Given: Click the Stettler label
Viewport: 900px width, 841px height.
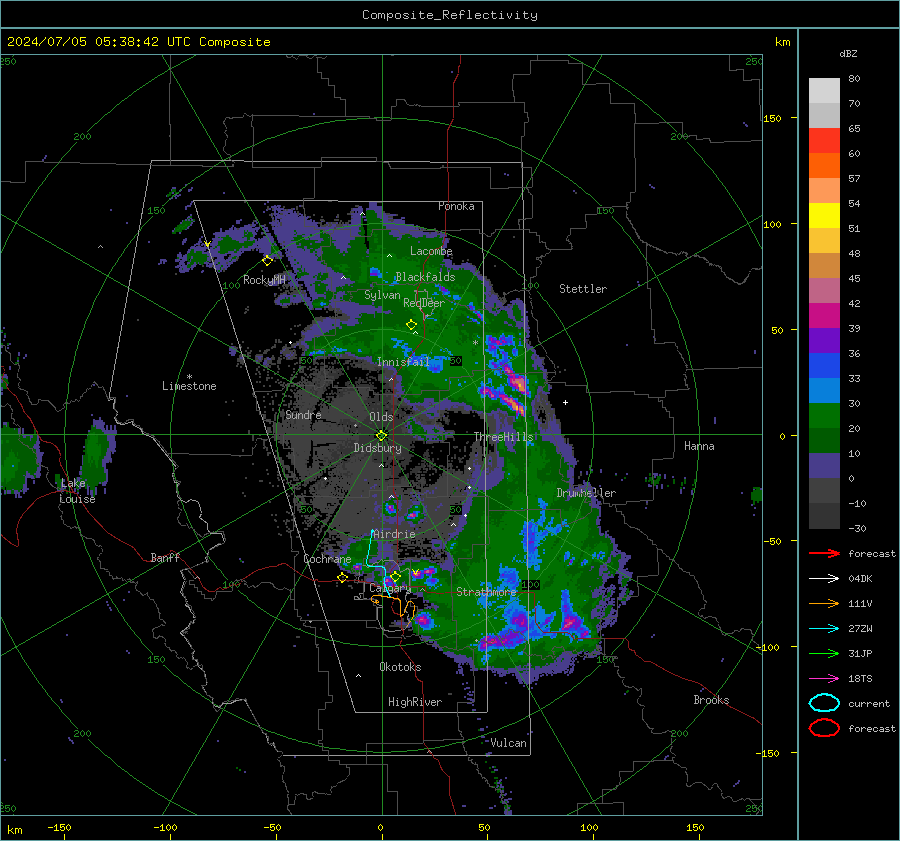Looking at the screenshot, I should pyautogui.click(x=583, y=289).
